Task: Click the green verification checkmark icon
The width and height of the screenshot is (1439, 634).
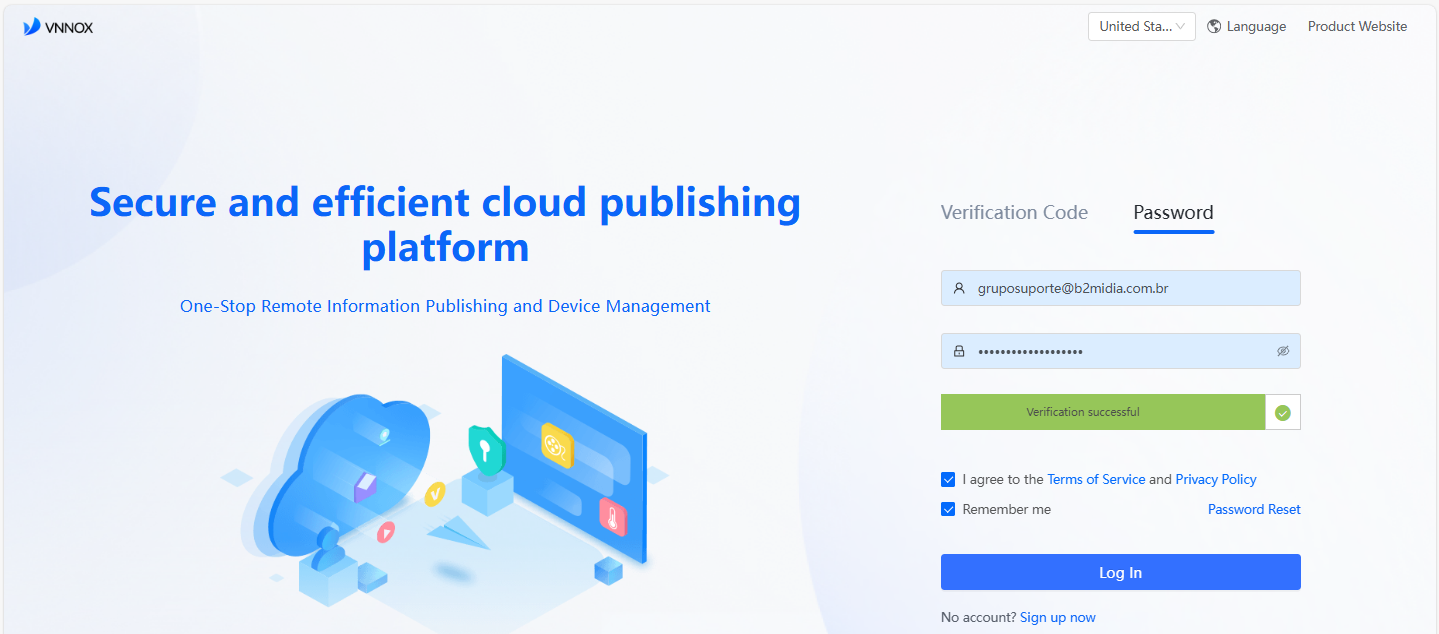Action: point(1283,412)
